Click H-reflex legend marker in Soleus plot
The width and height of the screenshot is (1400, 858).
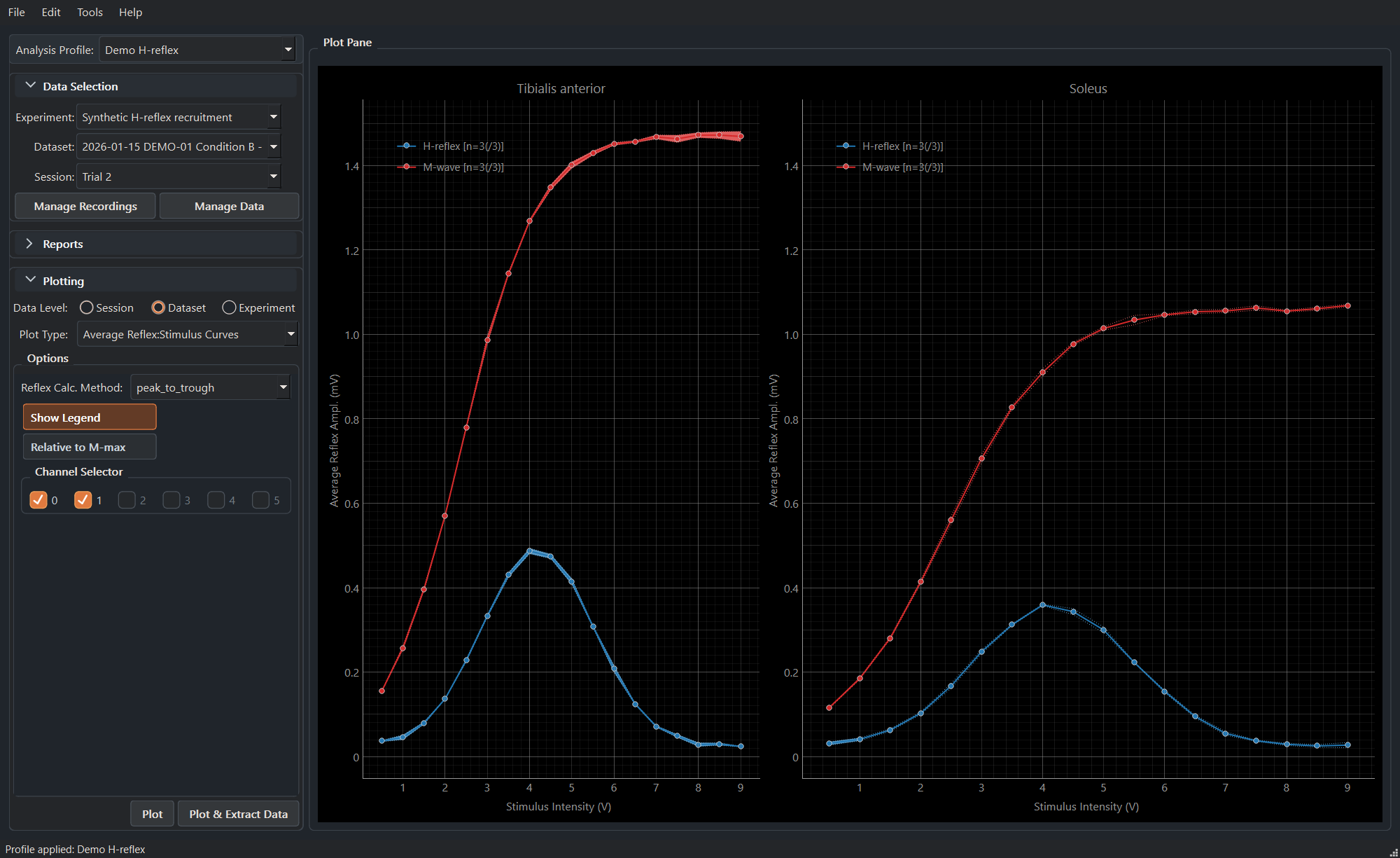click(846, 146)
